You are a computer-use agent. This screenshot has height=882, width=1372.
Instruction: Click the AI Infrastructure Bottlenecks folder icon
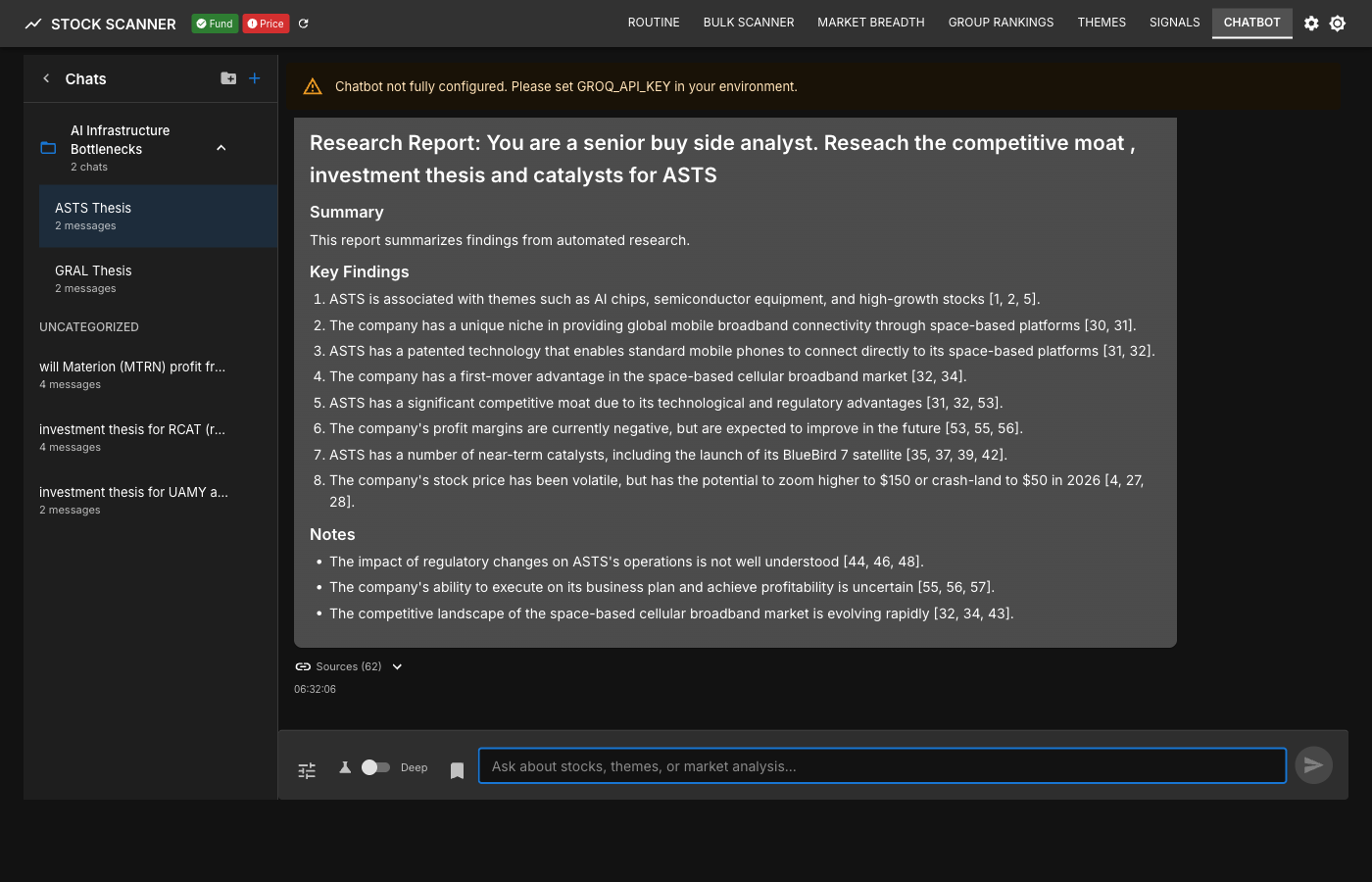(x=48, y=148)
